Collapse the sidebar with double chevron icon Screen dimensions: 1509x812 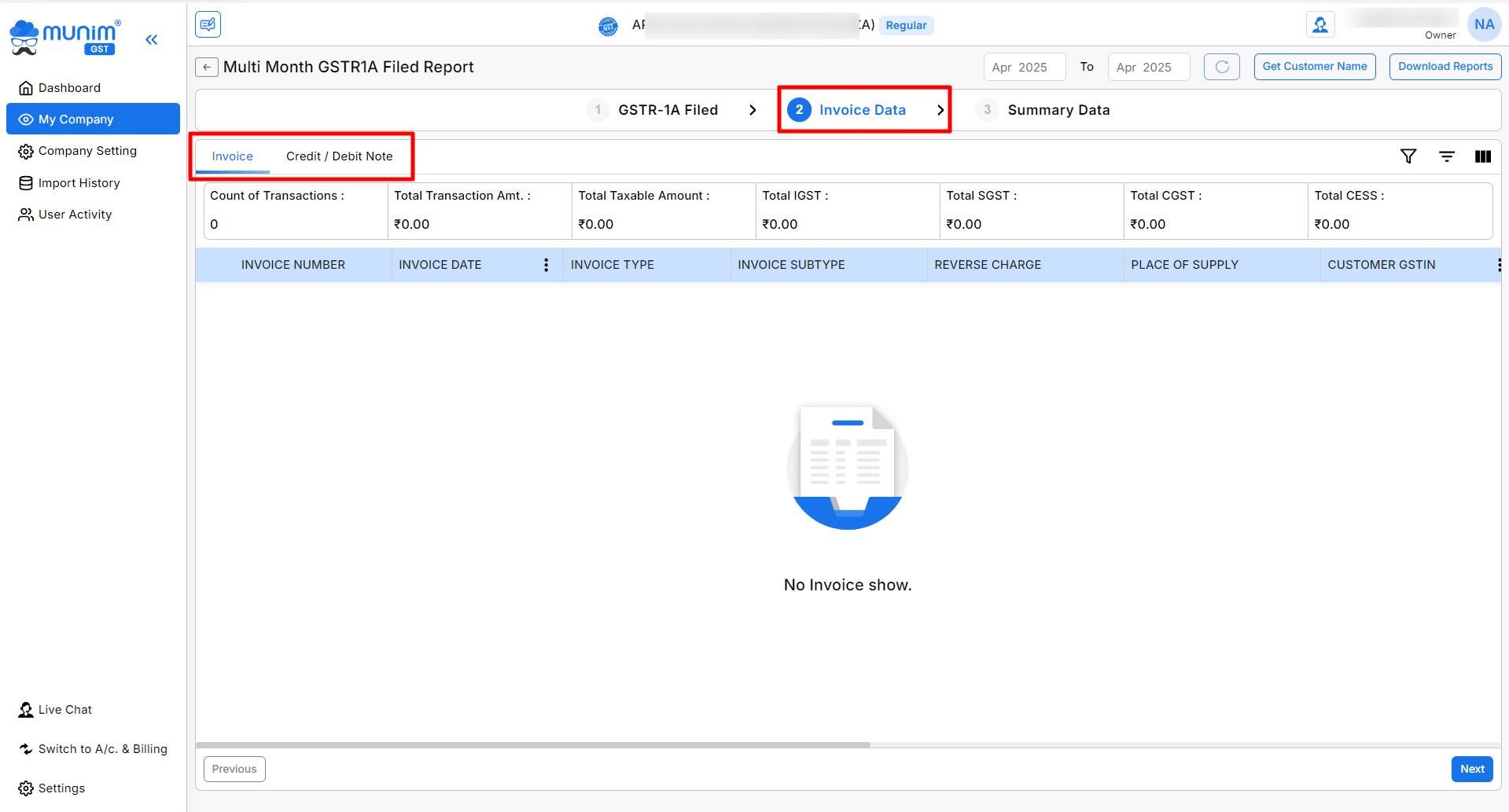(151, 39)
